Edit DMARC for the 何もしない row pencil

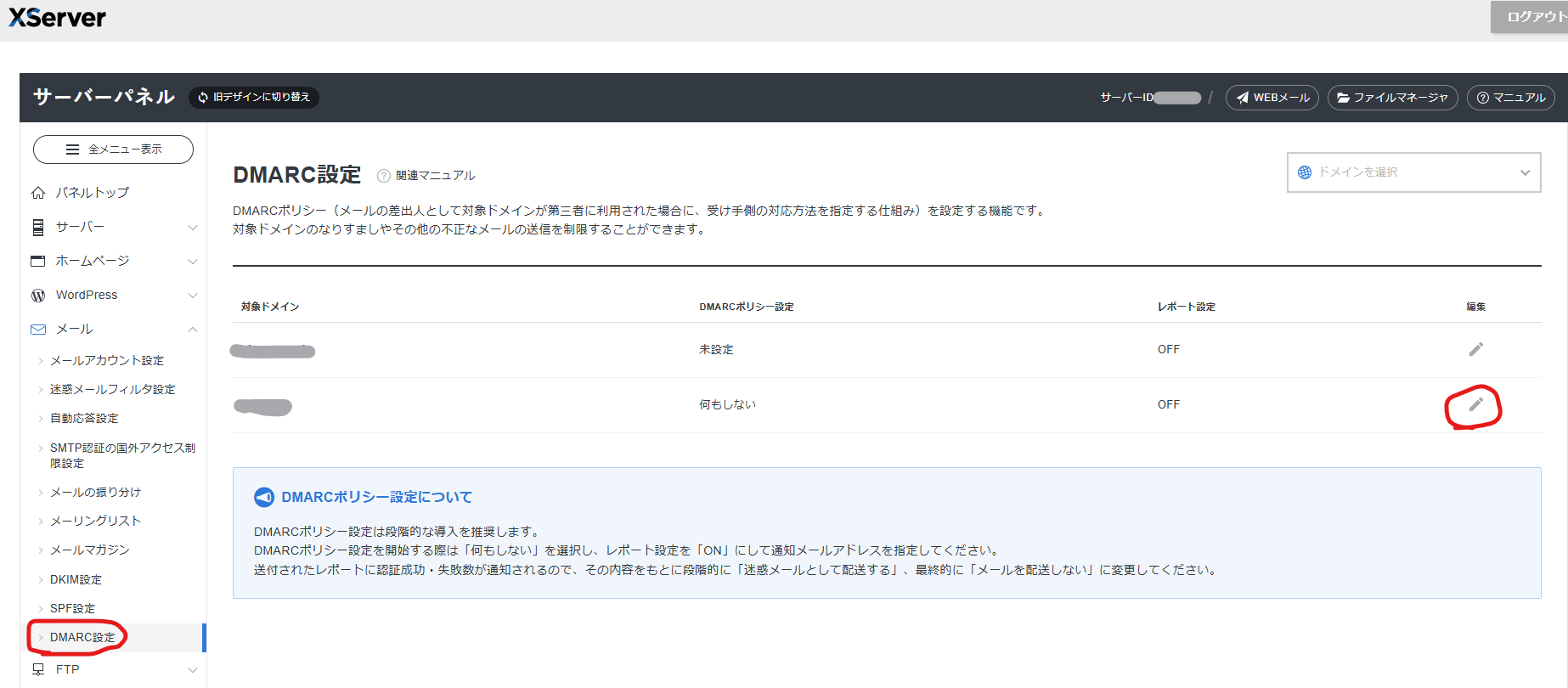1475,404
